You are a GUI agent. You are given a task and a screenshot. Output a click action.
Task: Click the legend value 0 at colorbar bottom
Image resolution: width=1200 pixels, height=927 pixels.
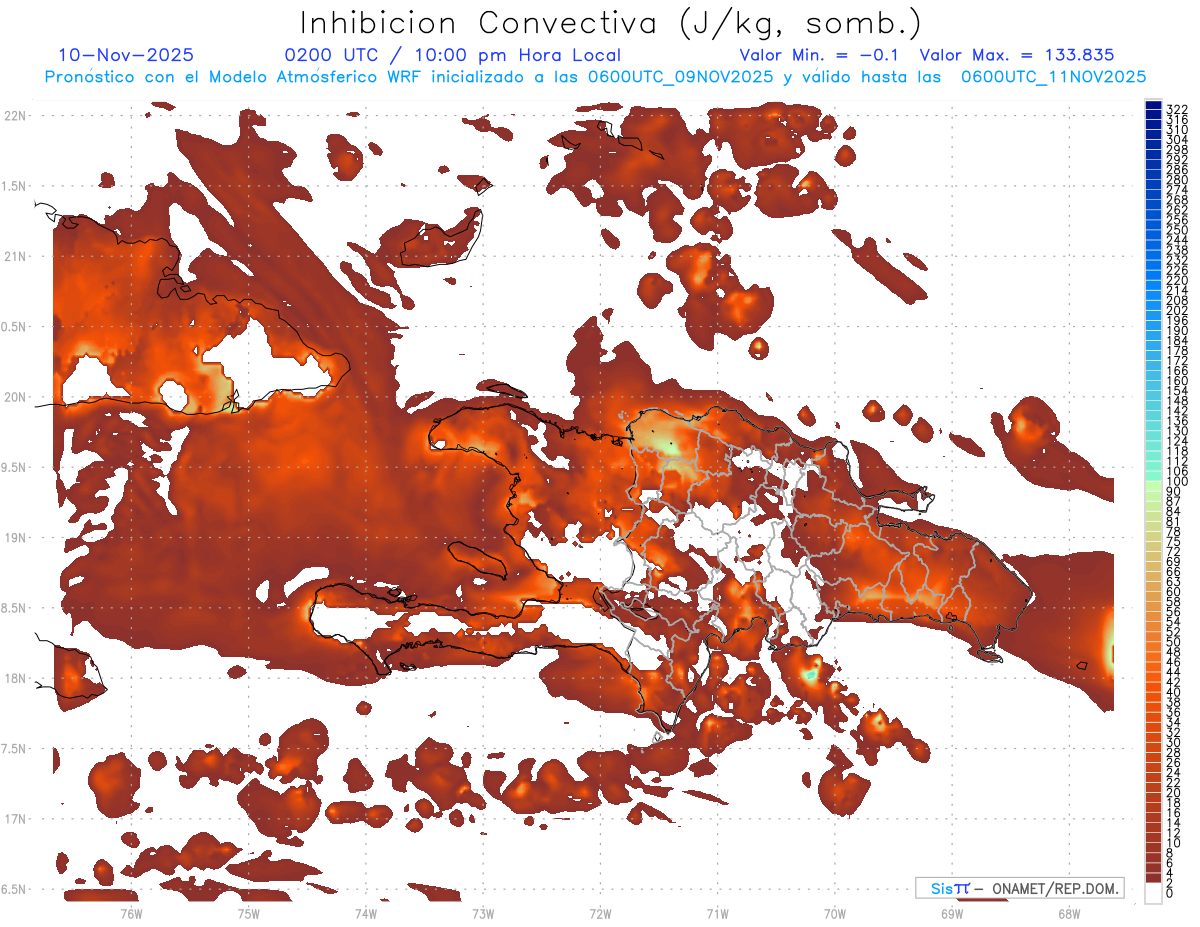point(1170,894)
